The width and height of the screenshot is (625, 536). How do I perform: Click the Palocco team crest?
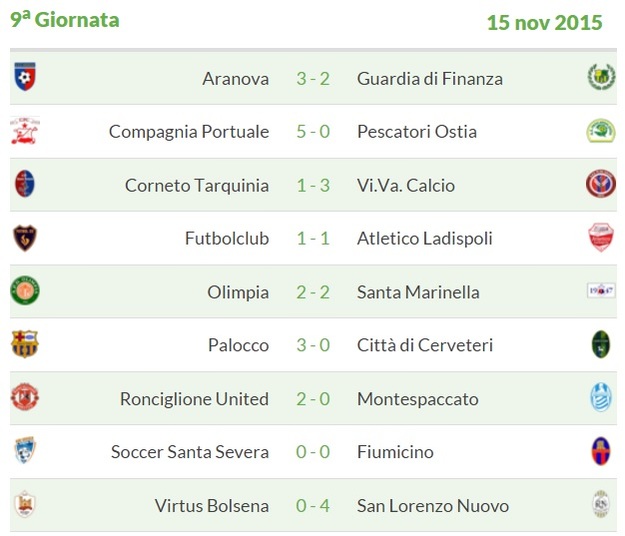24,345
